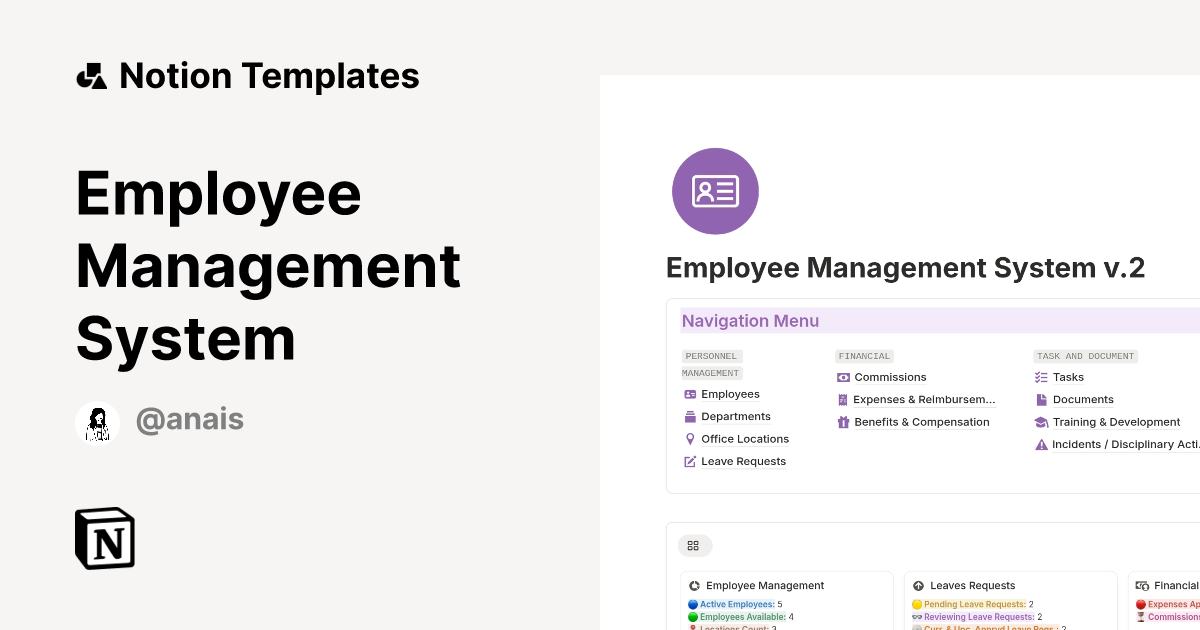1200x630 pixels.
Task: Select the Benefits & Compensation gift icon
Action: (x=842, y=421)
